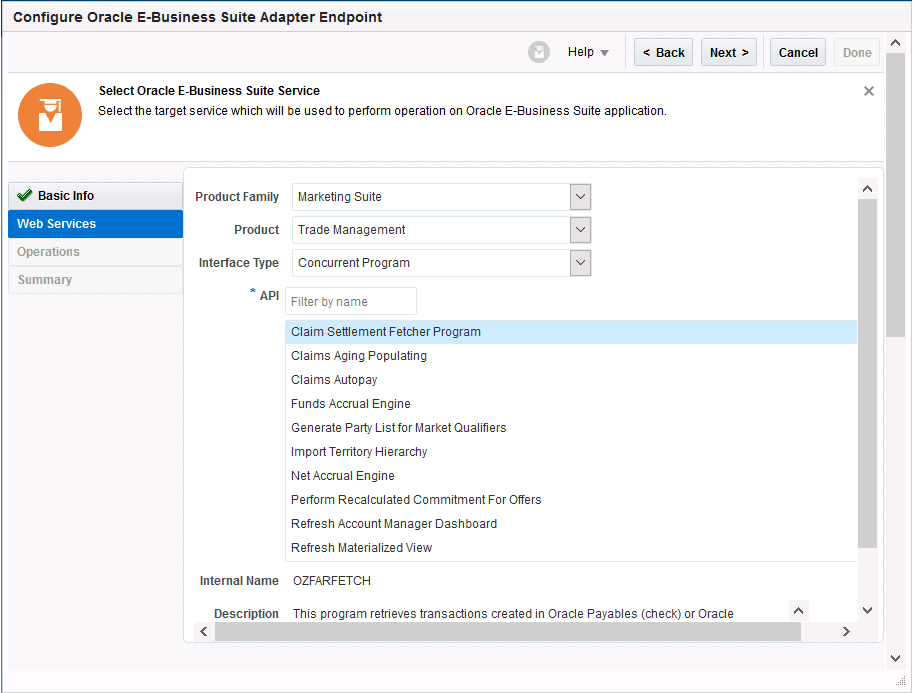This screenshot has width=913, height=693.
Task: Expand the Product Family dropdown arrow
Action: 580,197
